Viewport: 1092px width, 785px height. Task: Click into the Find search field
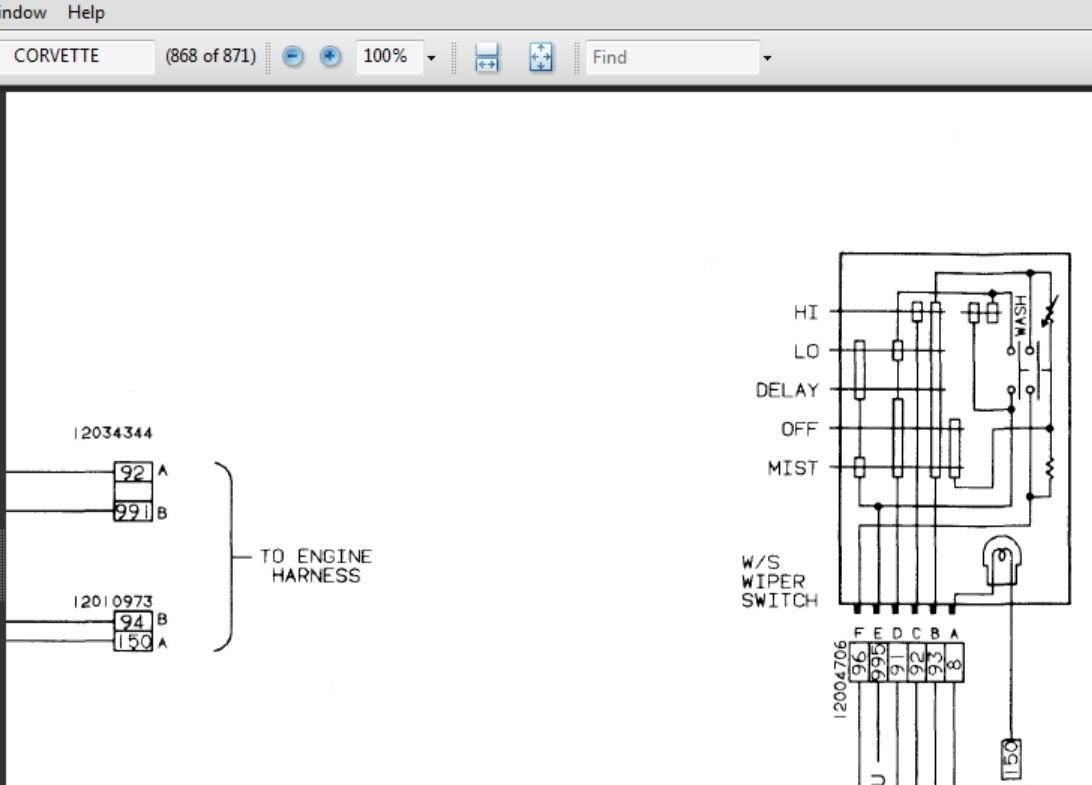(x=672, y=57)
